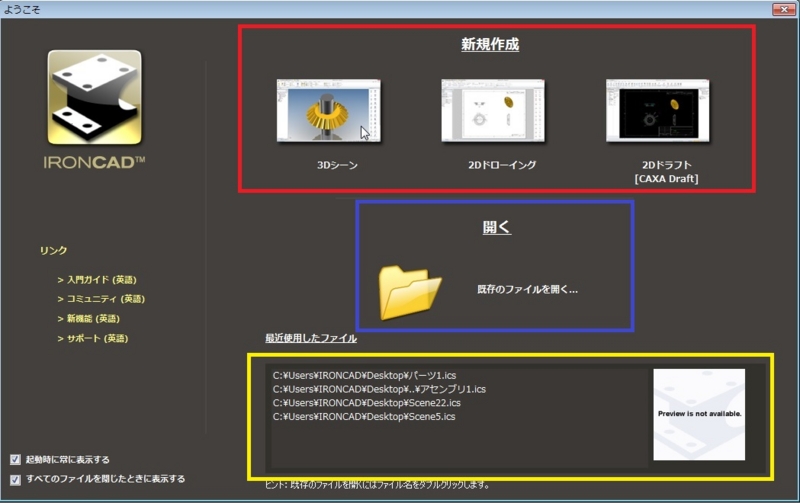Toggle 起動時に常に表示する checkbox
The width and height of the screenshot is (800, 503).
15,460
